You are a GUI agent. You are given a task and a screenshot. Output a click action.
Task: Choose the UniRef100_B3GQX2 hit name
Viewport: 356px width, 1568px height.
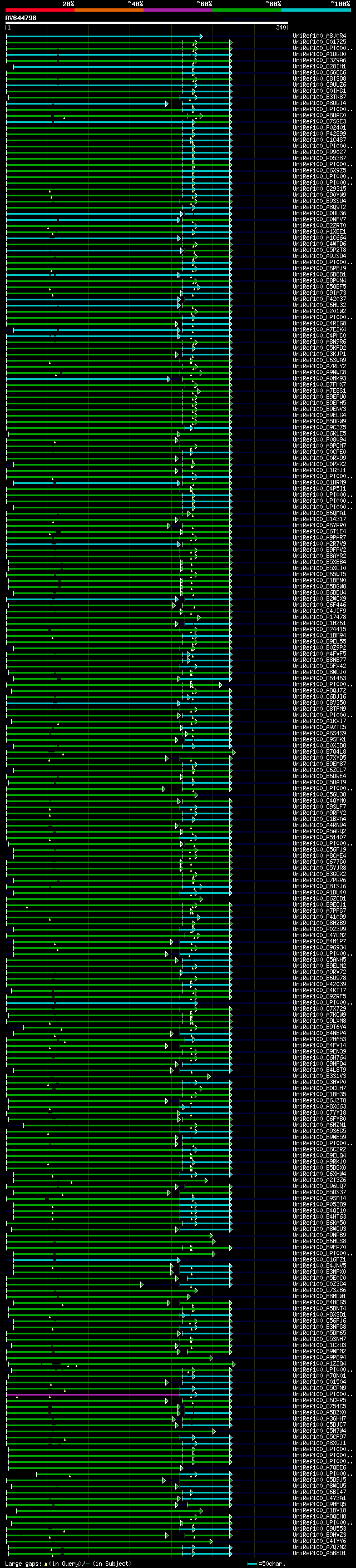(x=319, y=874)
